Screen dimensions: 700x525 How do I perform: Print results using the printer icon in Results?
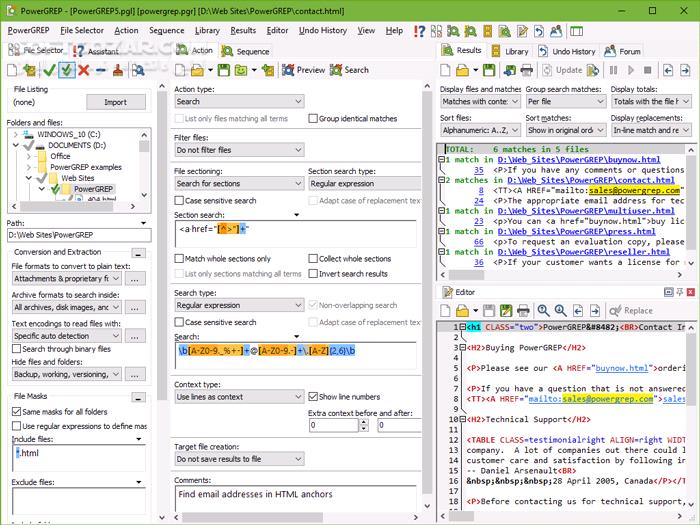click(527, 70)
